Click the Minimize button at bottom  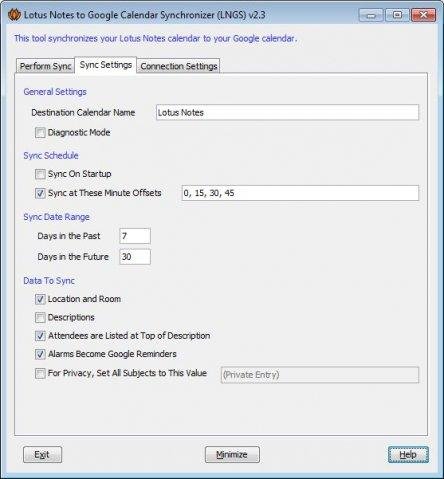click(x=232, y=455)
